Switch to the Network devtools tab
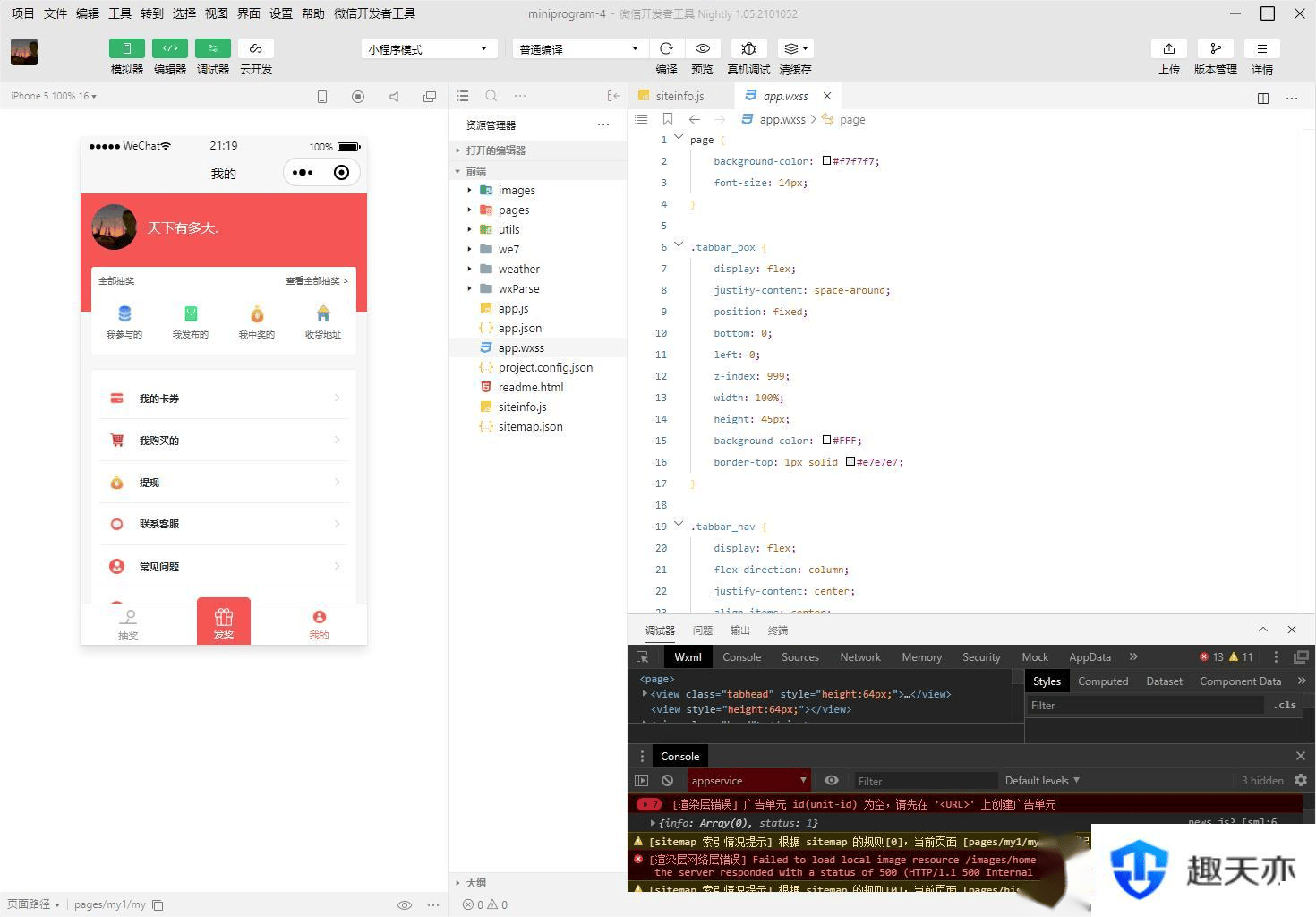This screenshot has height=917, width=1316. [x=860, y=656]
